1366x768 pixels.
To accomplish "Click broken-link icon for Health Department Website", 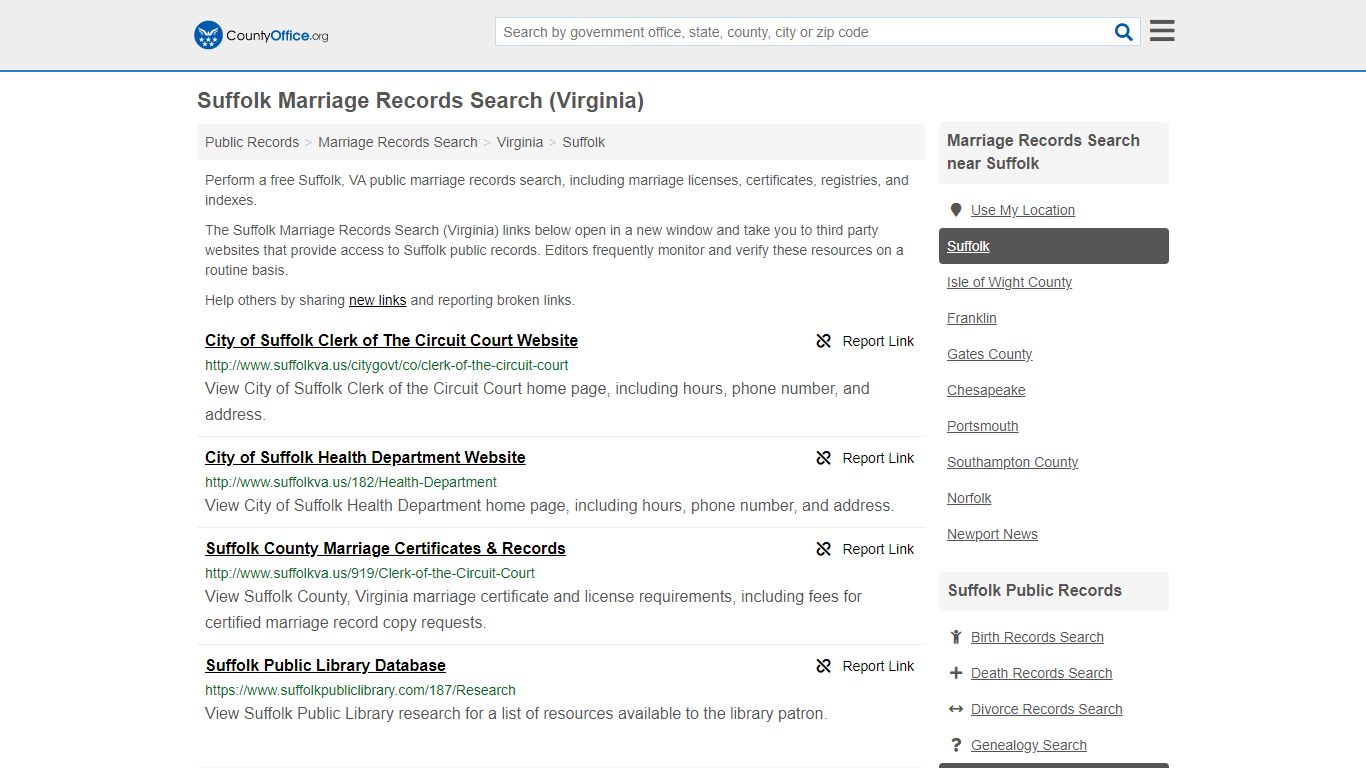I will point(824,458).
